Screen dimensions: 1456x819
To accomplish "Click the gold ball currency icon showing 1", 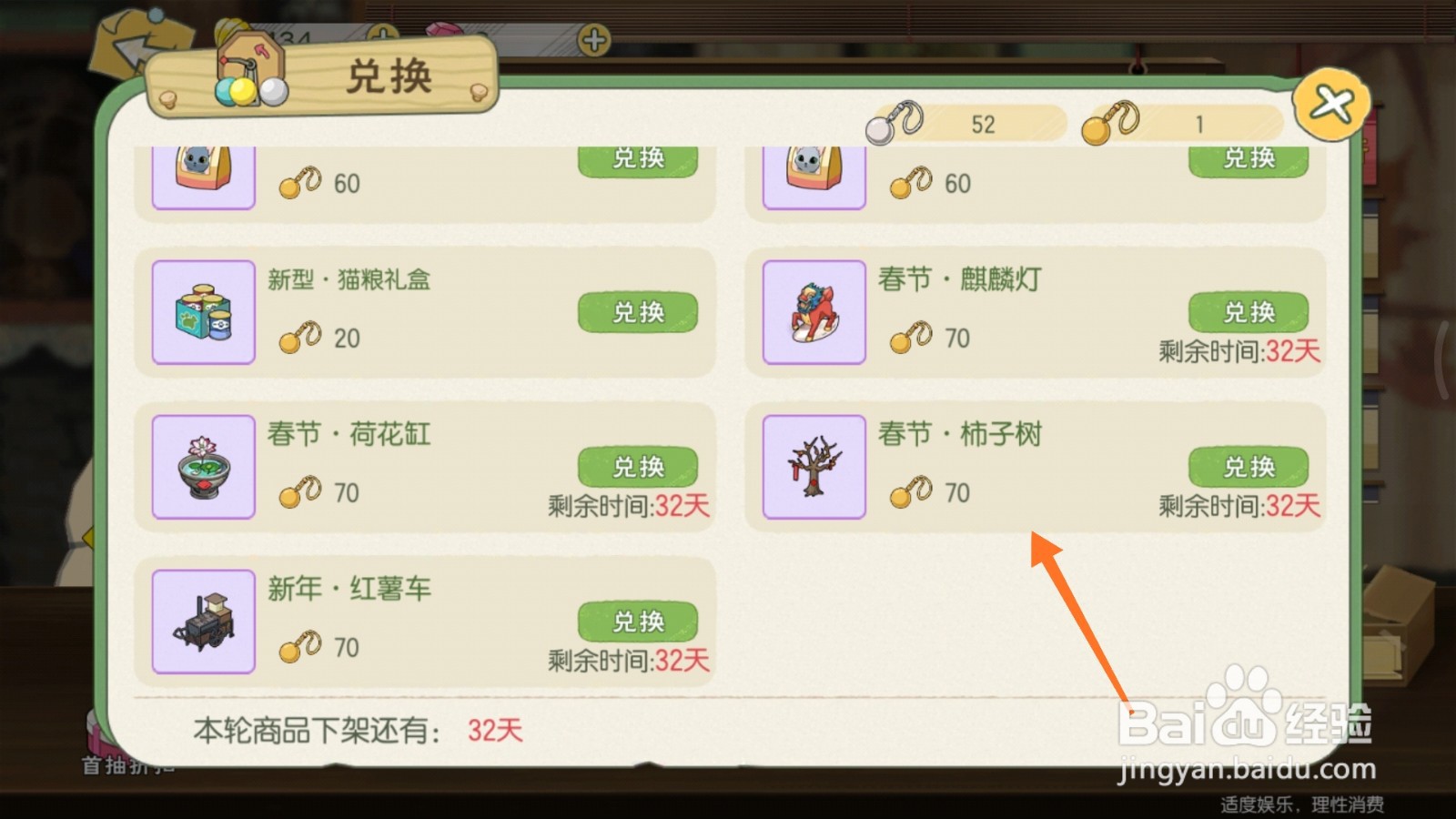I will coord(1110,124).
